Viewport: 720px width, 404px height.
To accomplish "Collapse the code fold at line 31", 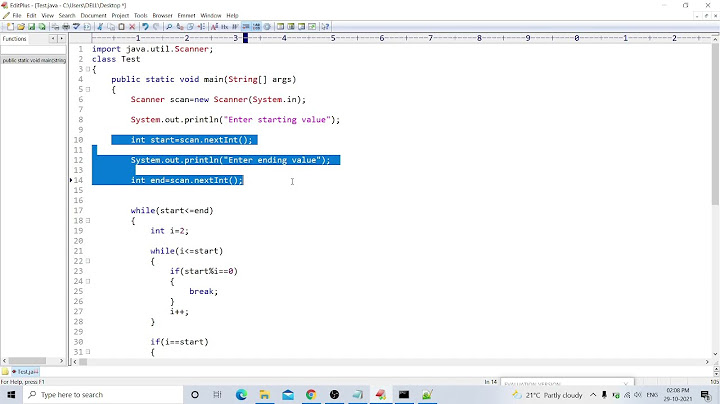I will (x=88, y=352).
